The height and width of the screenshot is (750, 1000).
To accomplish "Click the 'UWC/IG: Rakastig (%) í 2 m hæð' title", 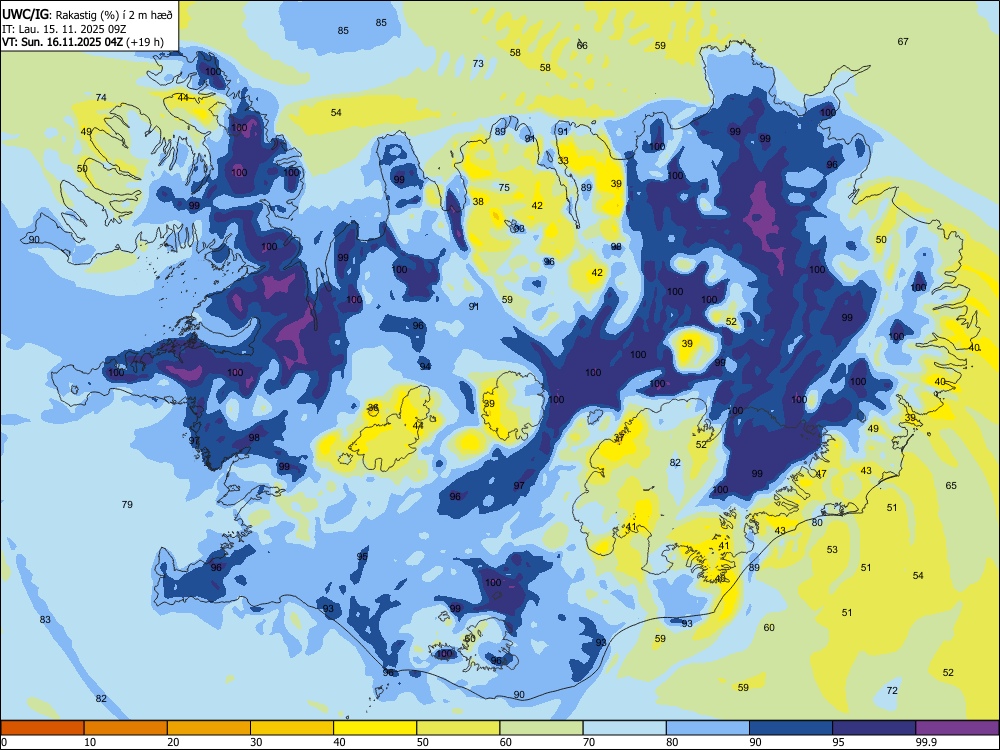I will click(x=87, y=14).
